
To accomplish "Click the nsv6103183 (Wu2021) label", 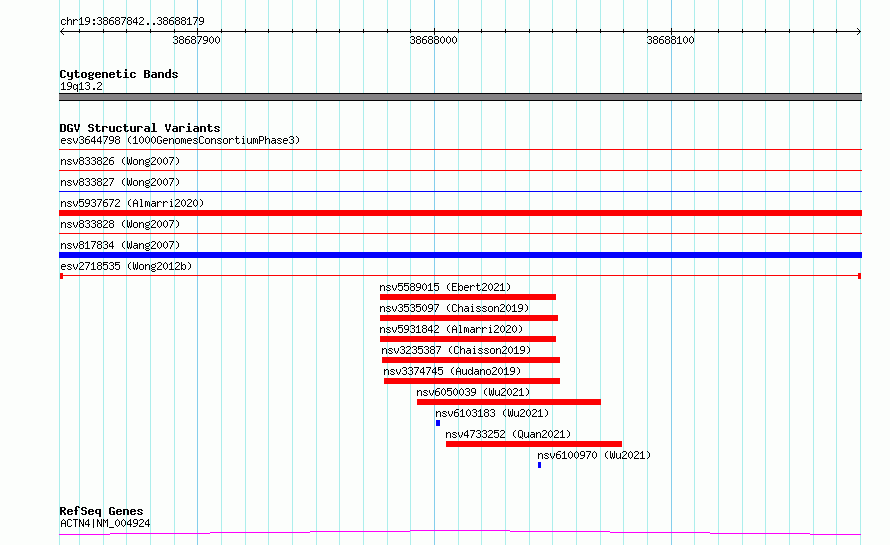I will click(492, 413).
